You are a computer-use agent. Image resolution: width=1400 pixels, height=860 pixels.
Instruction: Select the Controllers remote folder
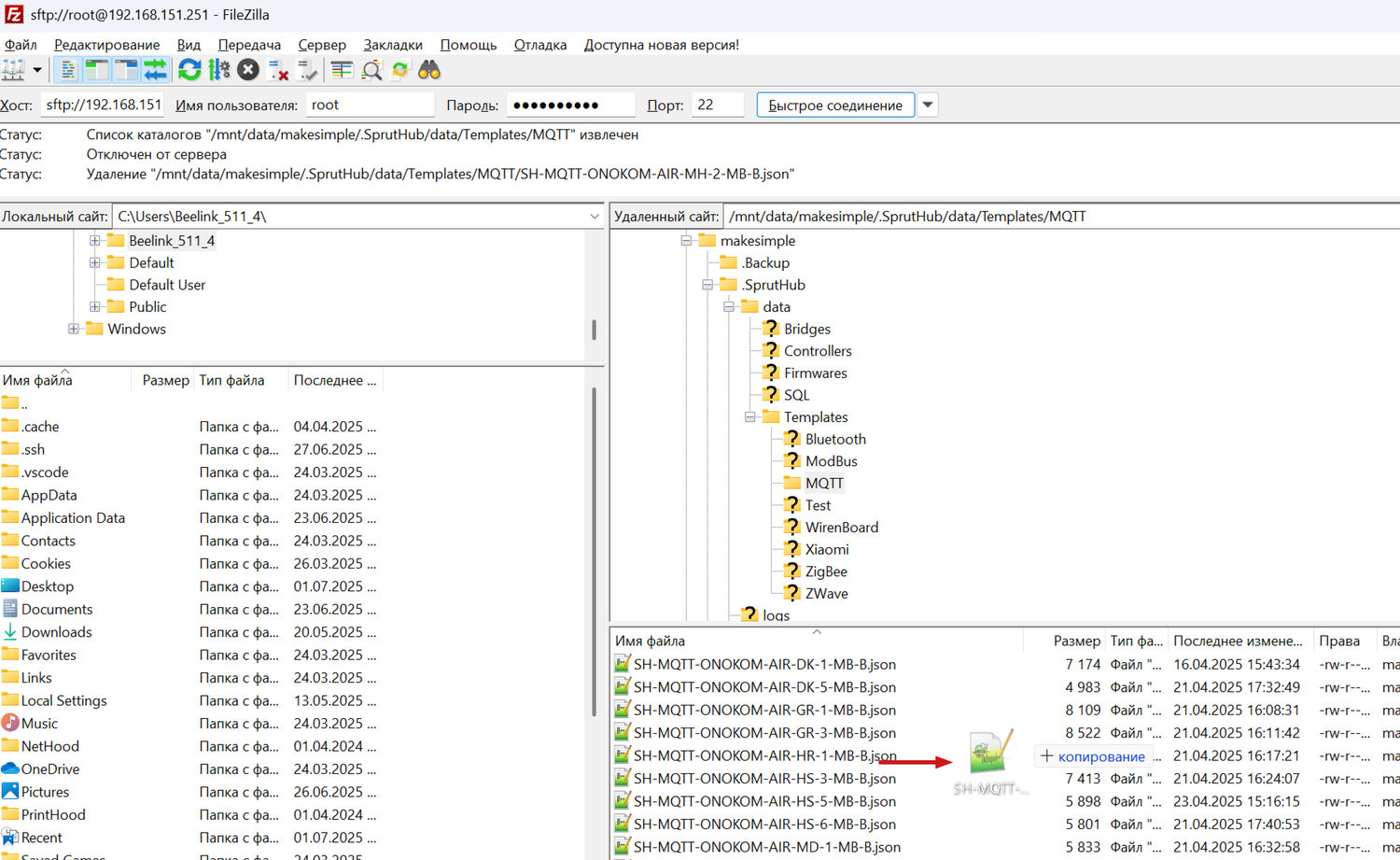[818, 351]
